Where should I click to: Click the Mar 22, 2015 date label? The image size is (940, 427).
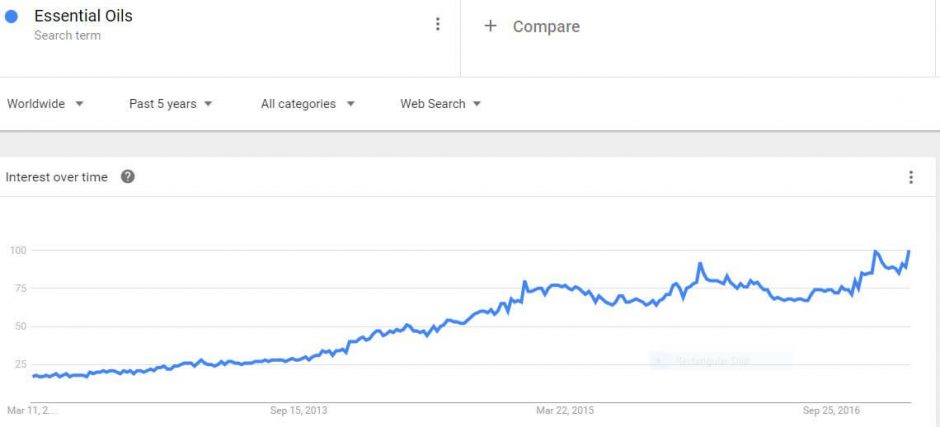[565, 411]
